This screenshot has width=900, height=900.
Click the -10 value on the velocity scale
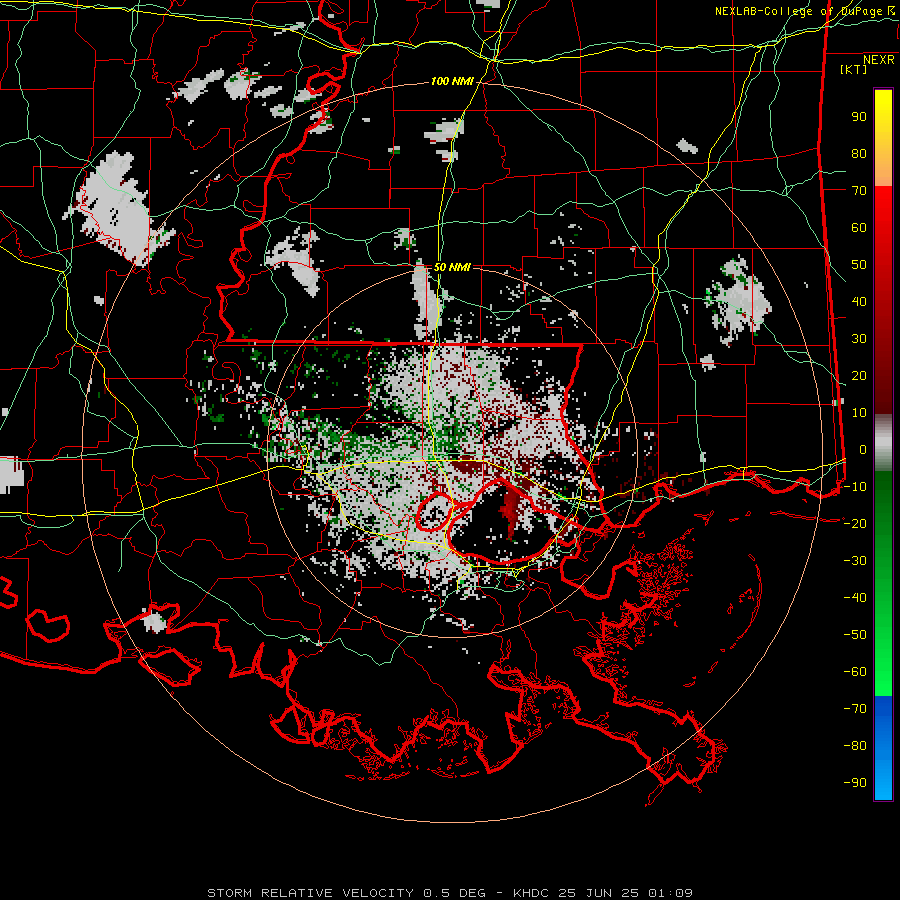point(855,487)
